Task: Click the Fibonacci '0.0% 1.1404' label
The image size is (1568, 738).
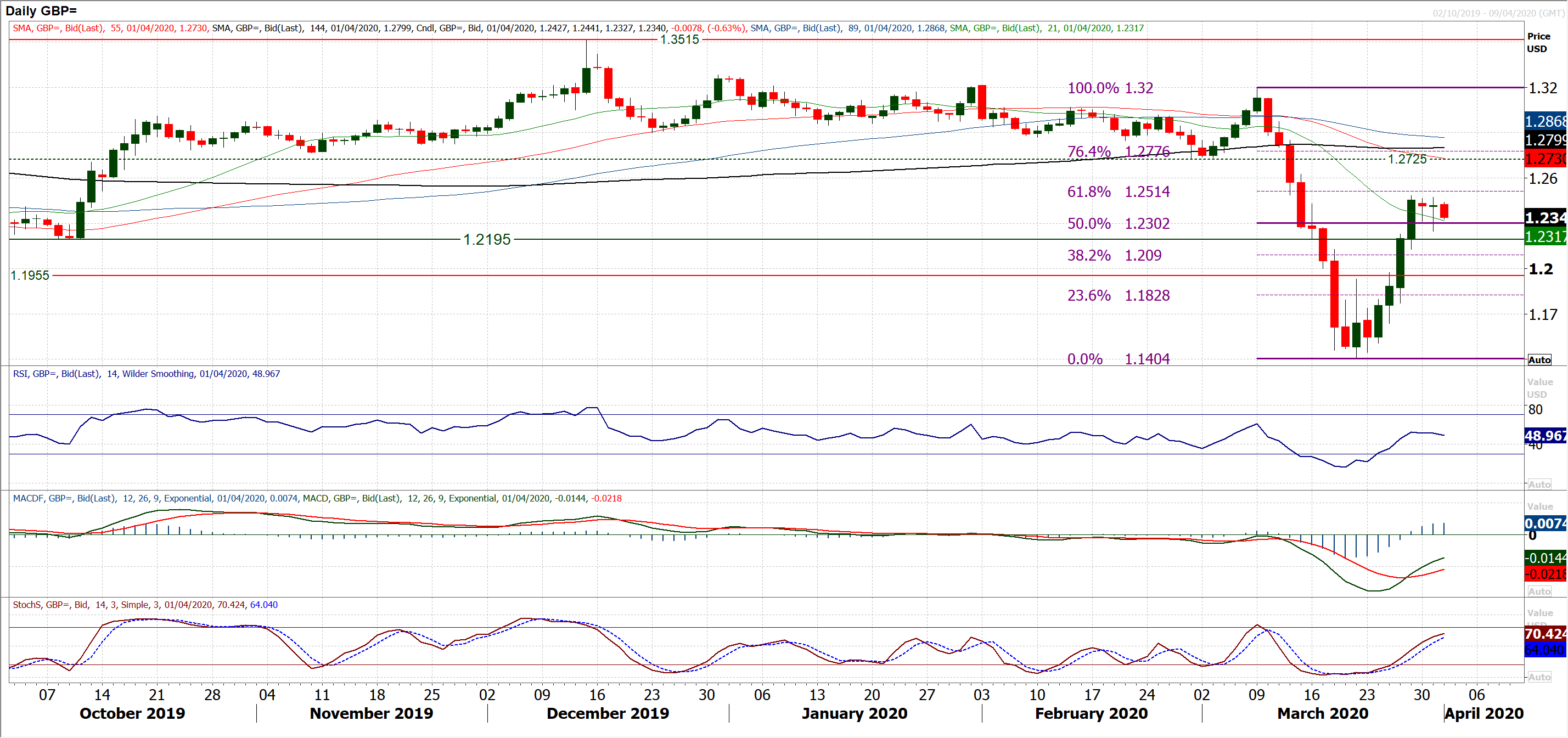Action: (1118, 359)
